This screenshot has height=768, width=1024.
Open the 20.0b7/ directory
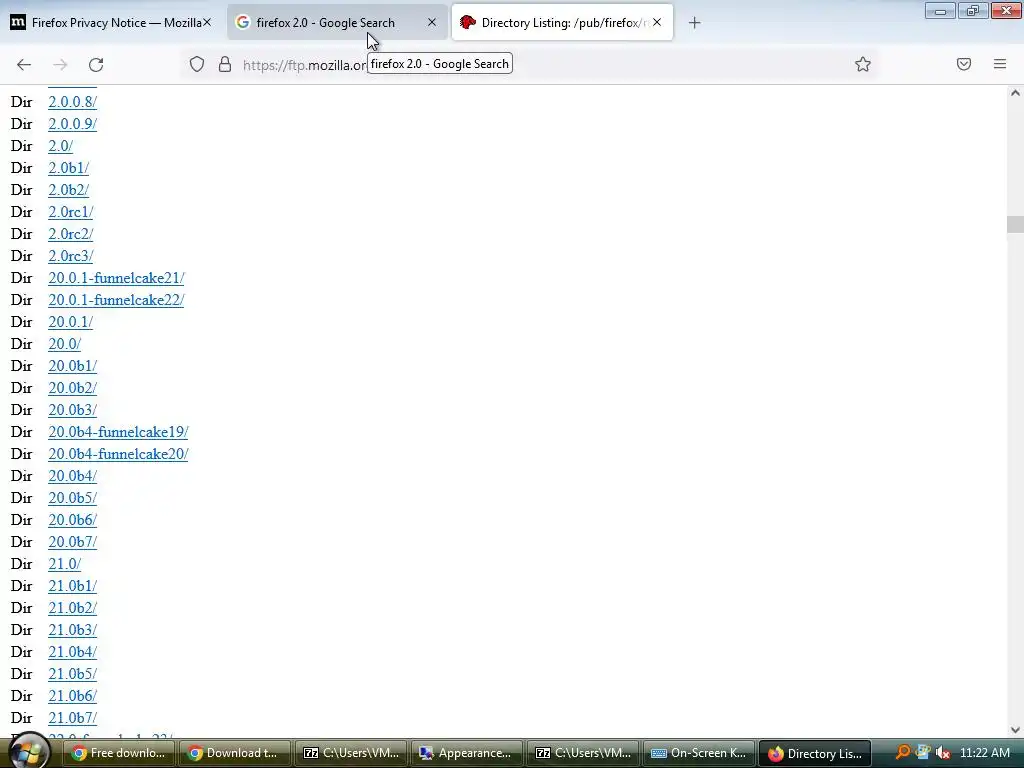coord(72,542)
